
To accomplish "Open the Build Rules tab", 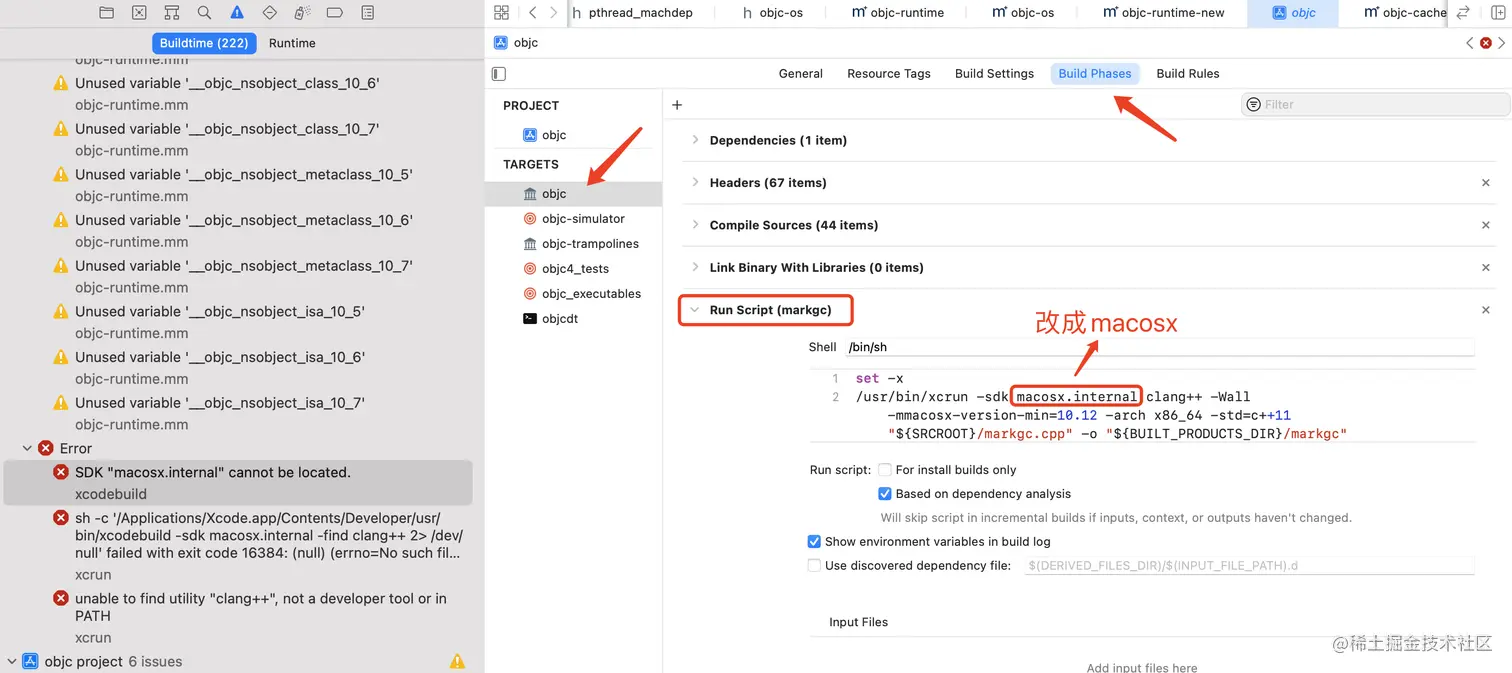I will (x=1188, y=74).
